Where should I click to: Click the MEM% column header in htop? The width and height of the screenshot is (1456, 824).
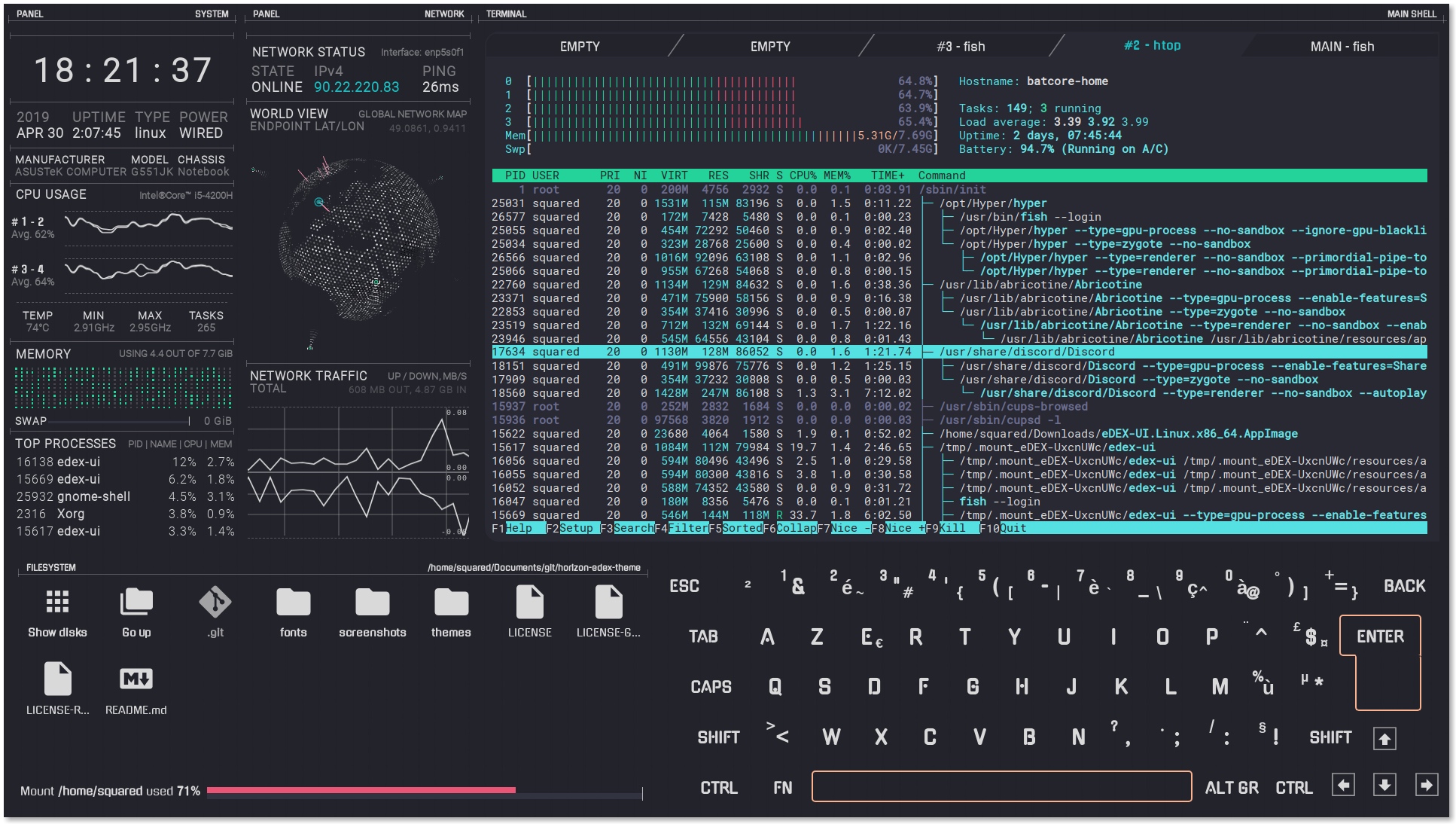coord(836,175)
